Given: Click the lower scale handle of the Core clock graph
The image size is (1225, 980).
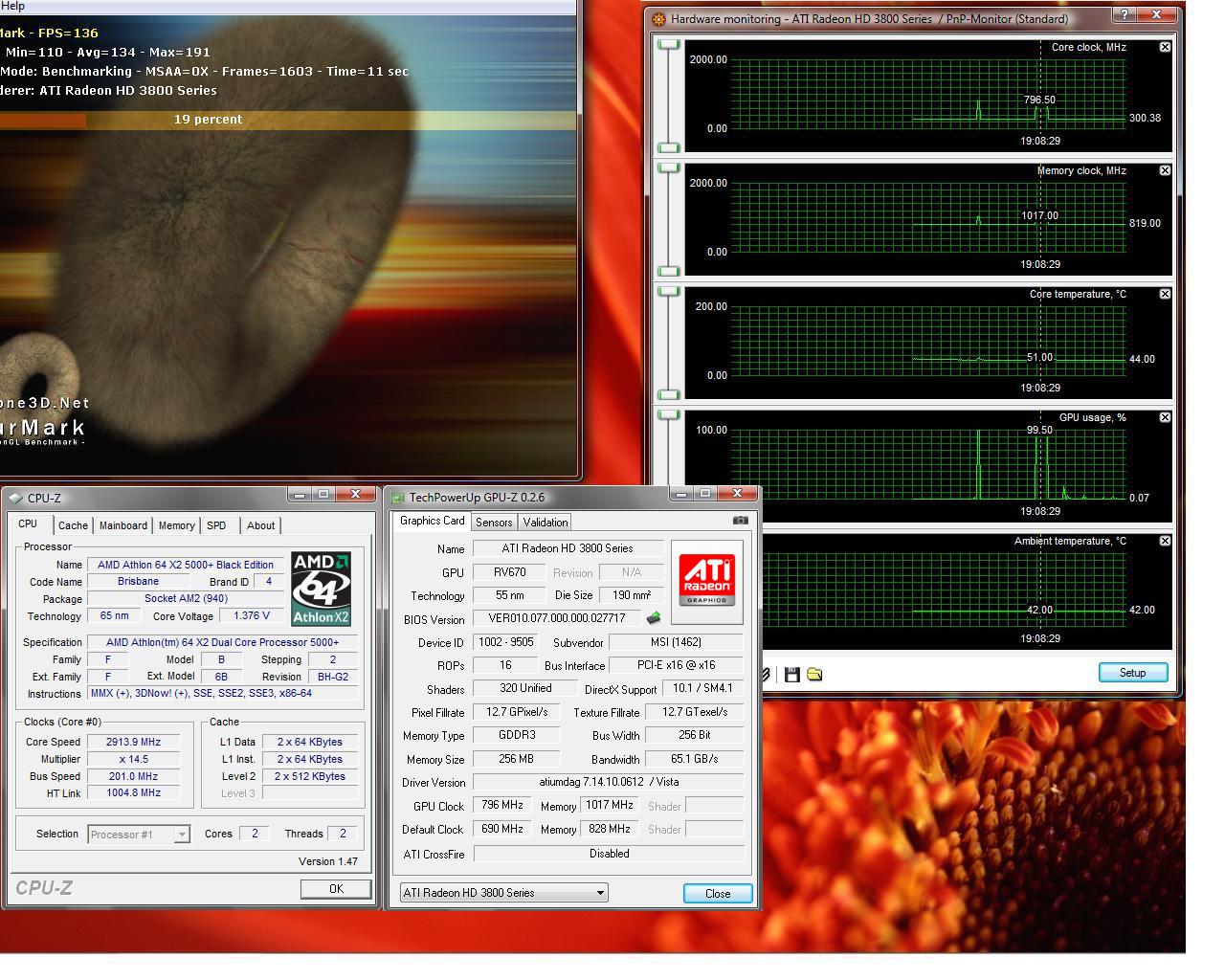Looking at the screenshot, I should coord(669,147).
